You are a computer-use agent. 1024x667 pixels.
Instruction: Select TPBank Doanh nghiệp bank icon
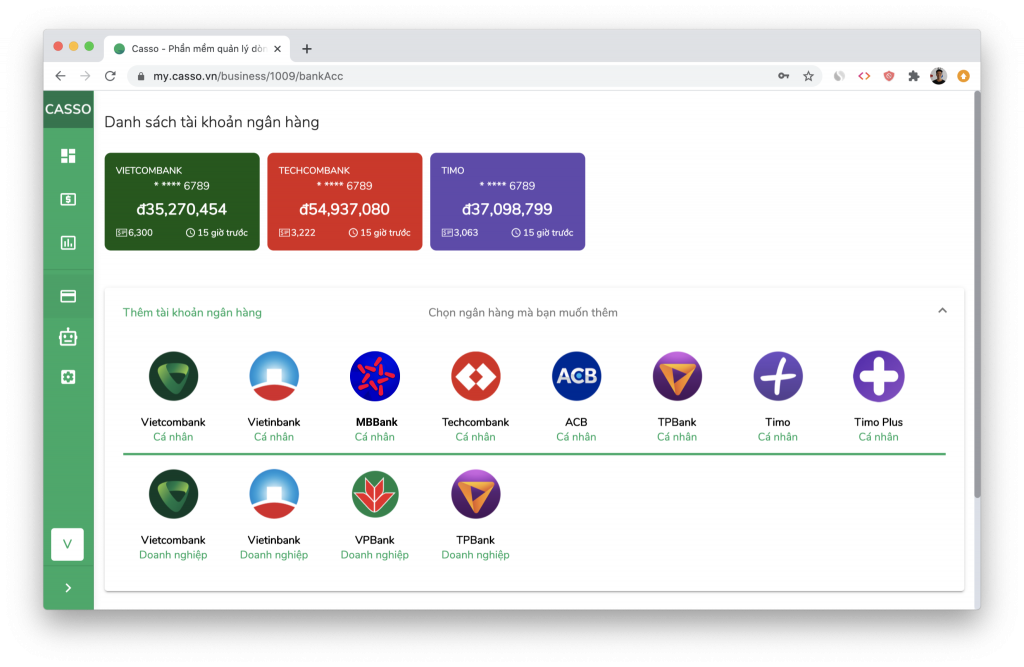pos(475,494)
